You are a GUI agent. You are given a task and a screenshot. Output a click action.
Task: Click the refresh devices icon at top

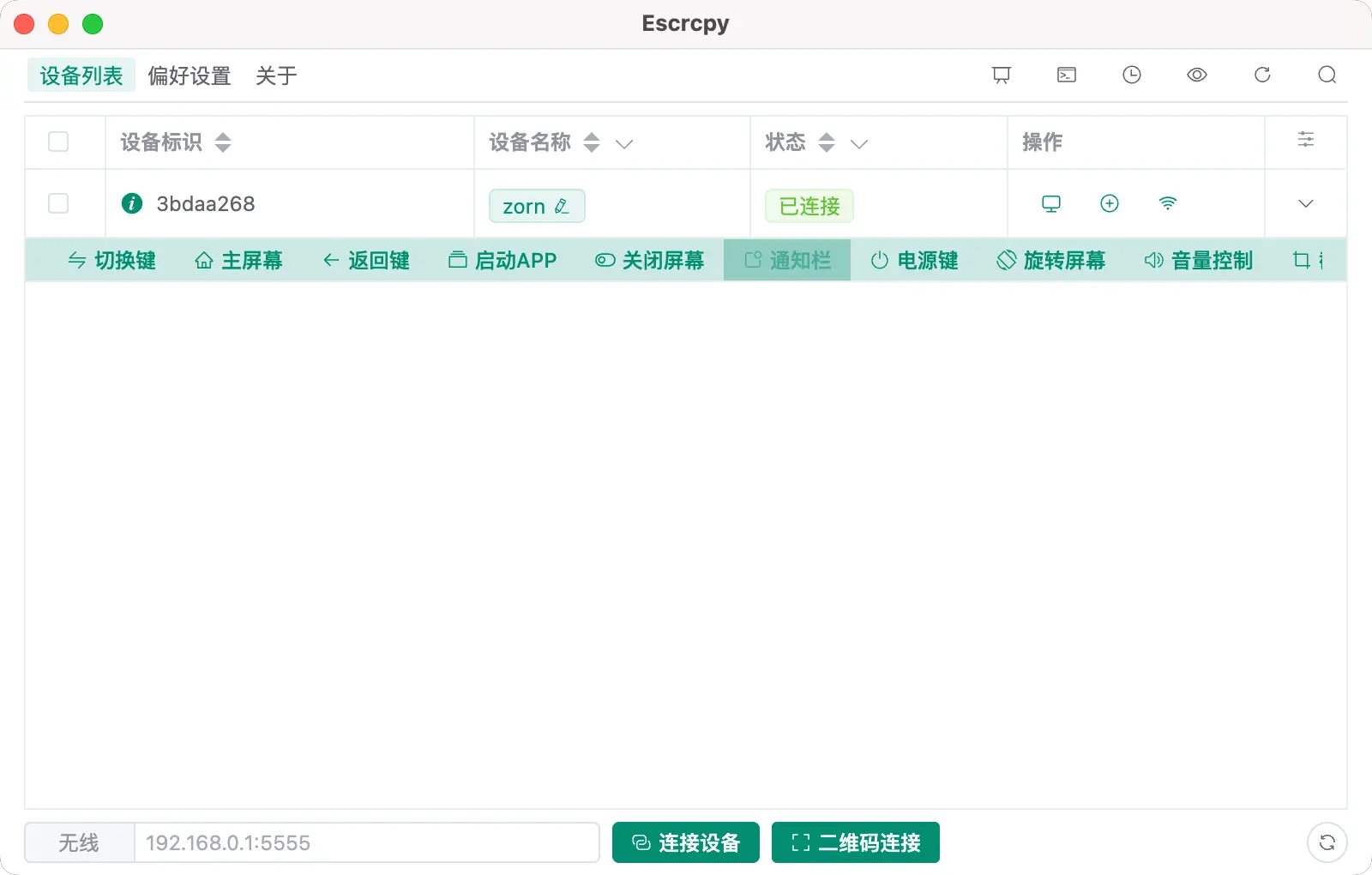1262,75
